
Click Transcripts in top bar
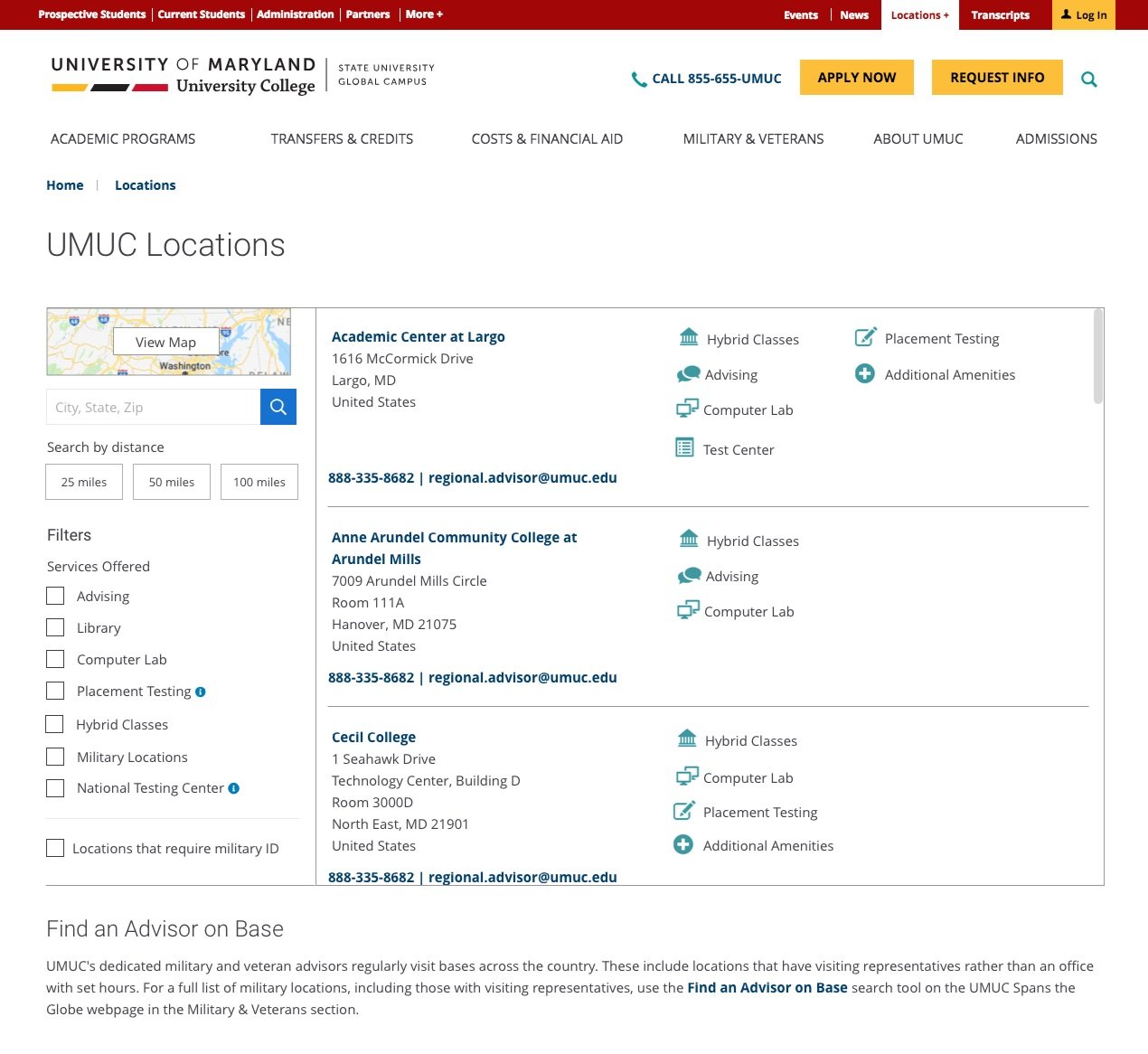(1000, 15)
